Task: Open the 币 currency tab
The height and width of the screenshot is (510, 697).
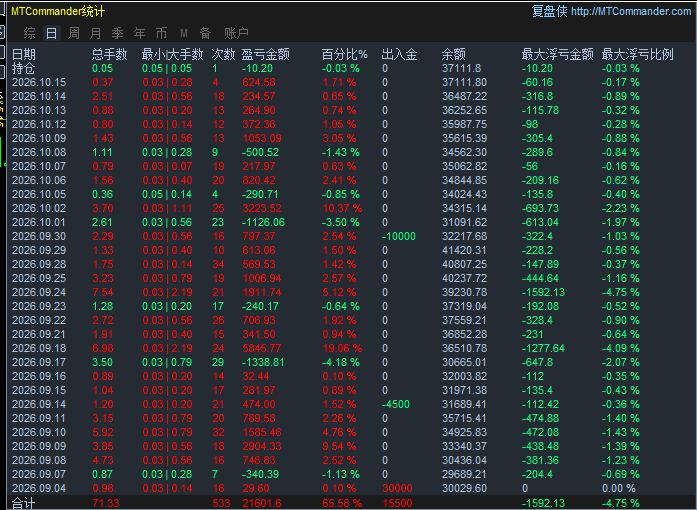Action: (161, 33)
